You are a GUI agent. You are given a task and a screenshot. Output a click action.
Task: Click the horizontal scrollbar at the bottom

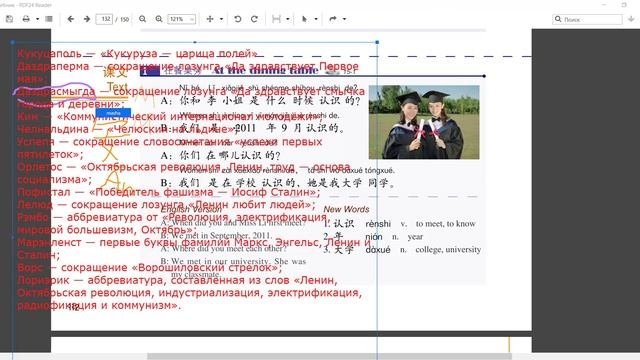coord(329,357)
